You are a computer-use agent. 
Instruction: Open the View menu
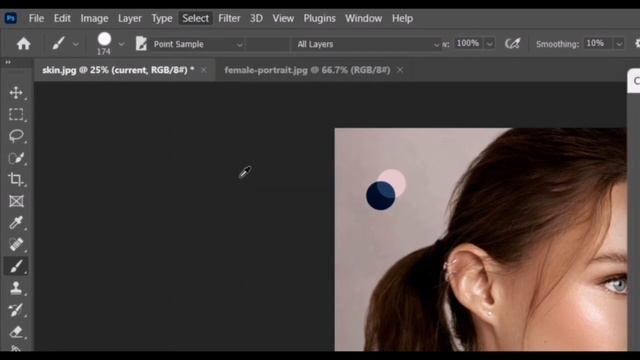pos(283,18)
